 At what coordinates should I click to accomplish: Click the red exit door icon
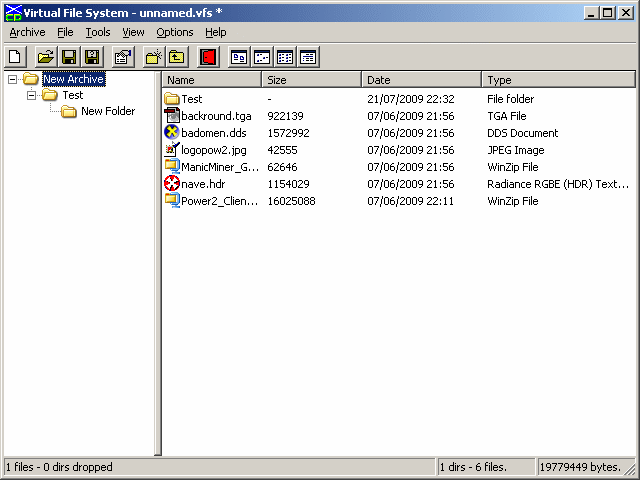coord(208,57)
